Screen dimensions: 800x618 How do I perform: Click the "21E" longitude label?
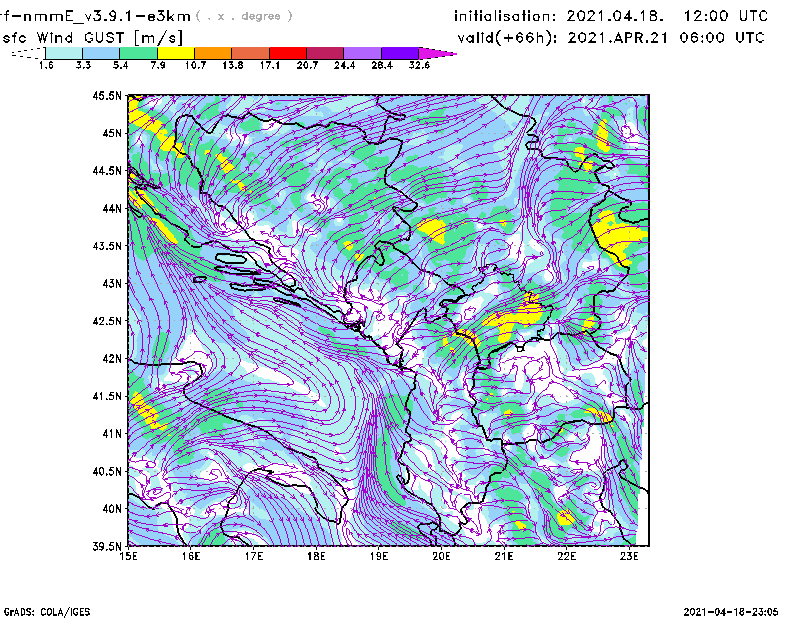tap(504, 556)
